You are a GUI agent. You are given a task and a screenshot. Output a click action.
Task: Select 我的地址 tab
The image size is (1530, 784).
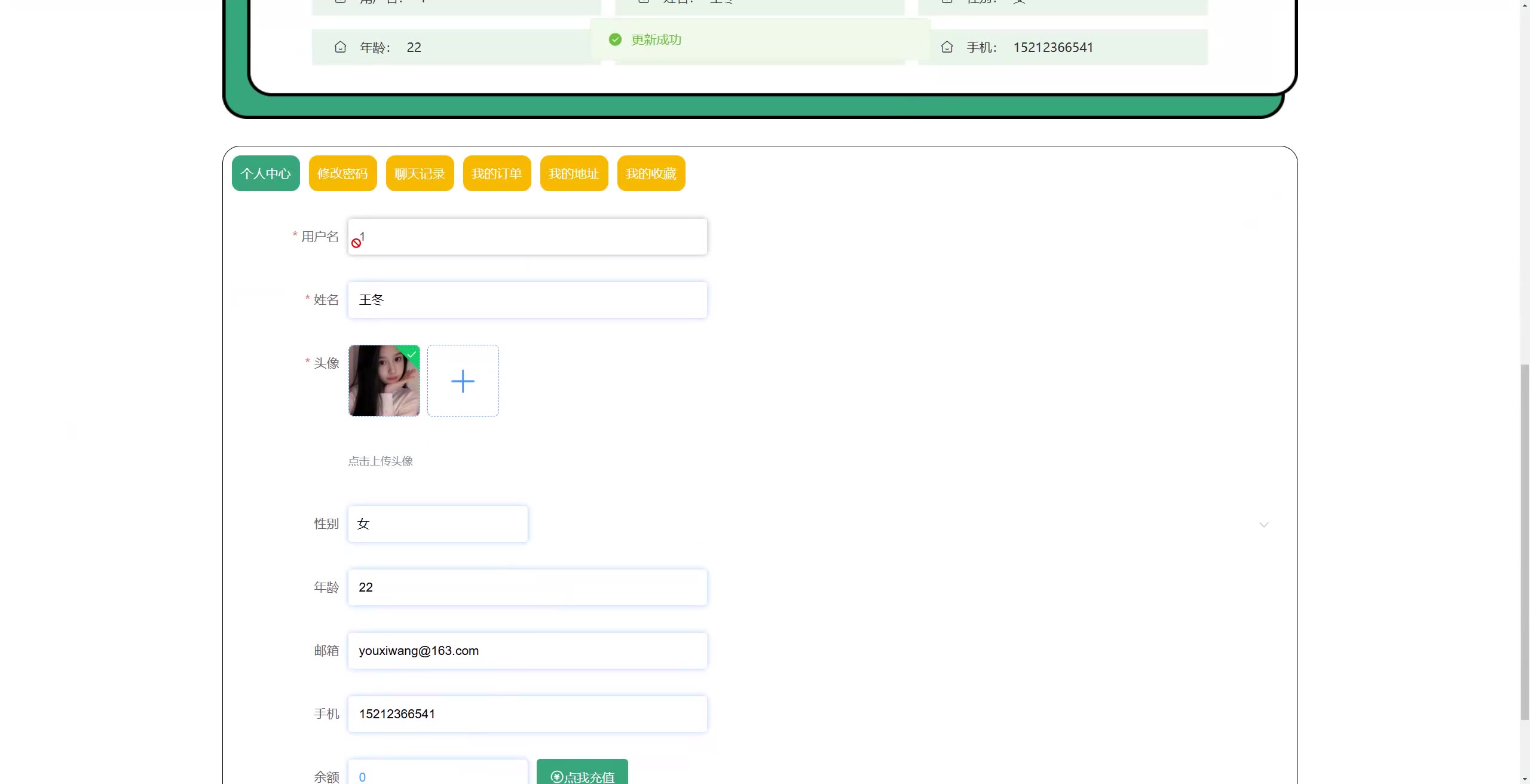(x=574, y=173)
